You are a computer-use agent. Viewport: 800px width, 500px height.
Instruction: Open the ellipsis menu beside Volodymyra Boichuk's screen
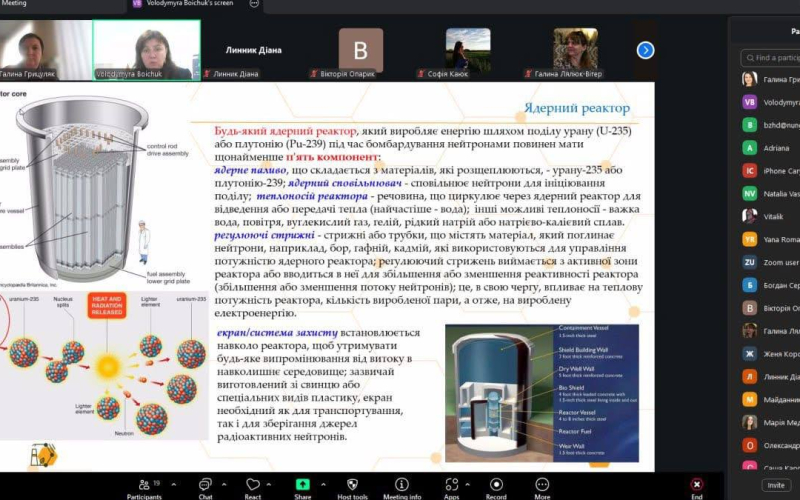tap(253, 5)
